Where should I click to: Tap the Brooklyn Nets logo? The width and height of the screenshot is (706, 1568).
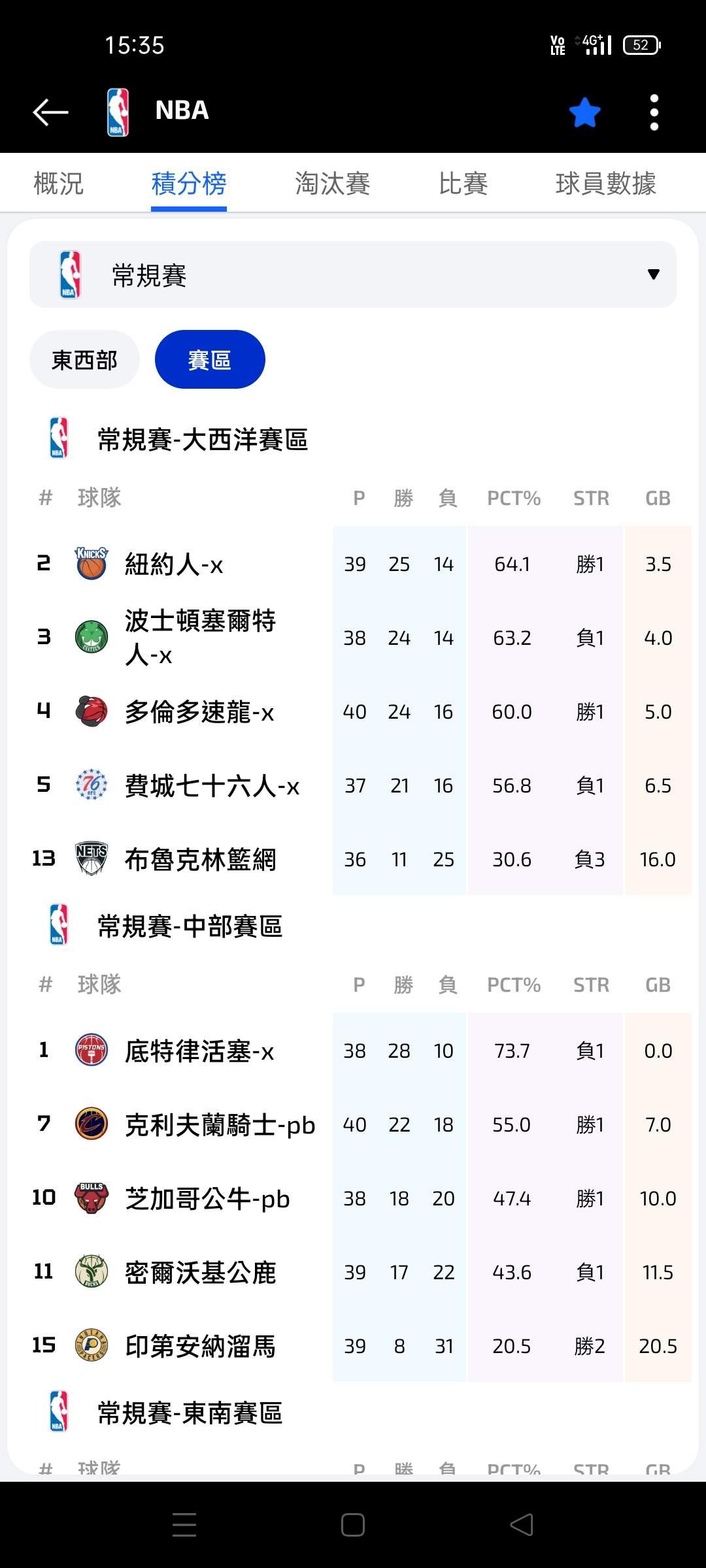92,858
